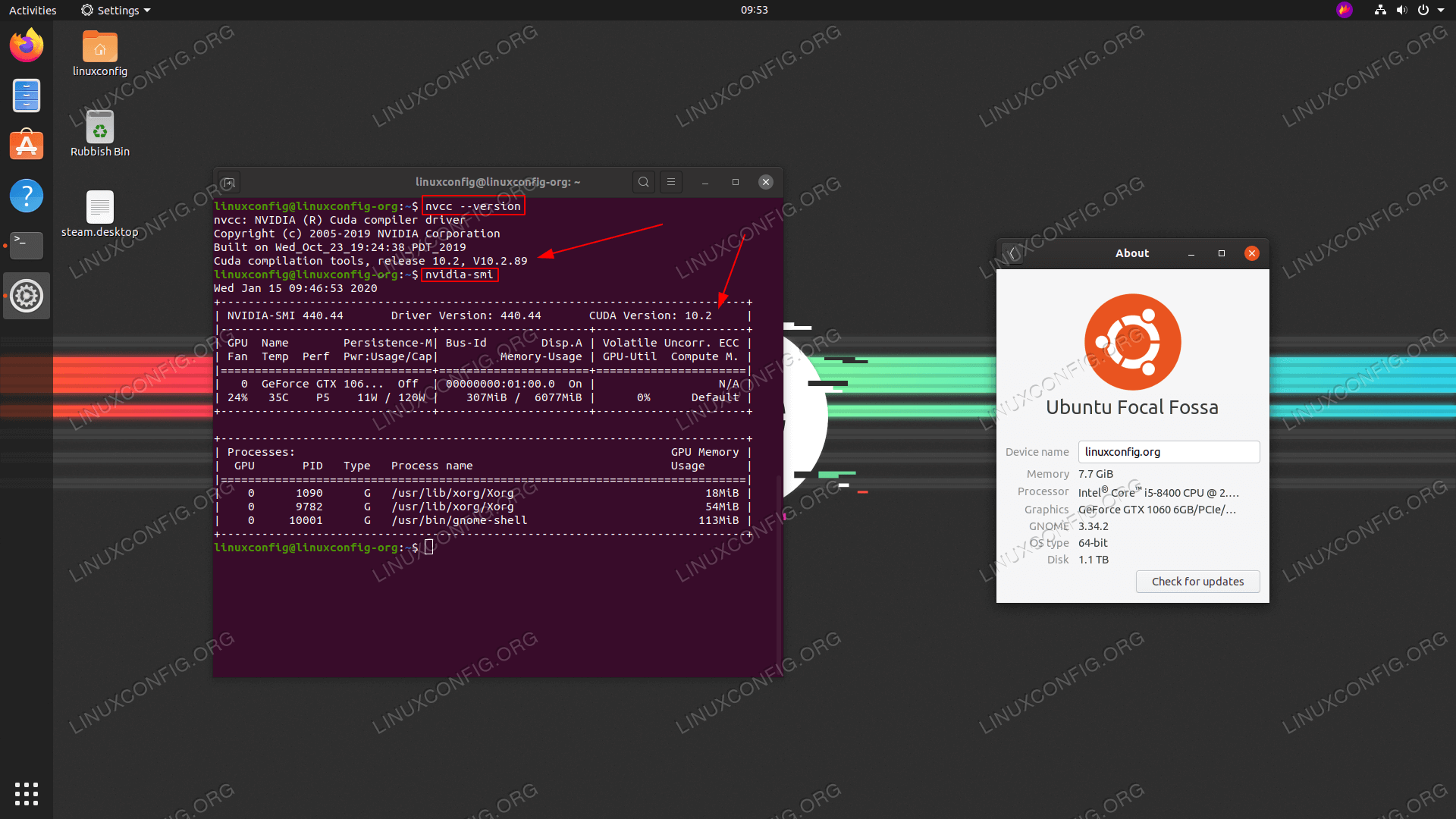
Task: Select the steam.desktop file icon
Action: click(100, 214)
